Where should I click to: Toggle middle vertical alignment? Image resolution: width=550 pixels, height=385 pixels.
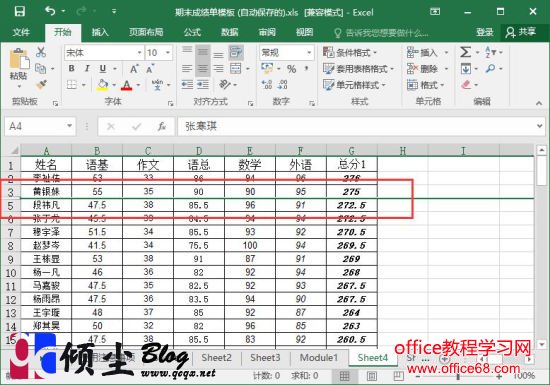coord(203,53)
